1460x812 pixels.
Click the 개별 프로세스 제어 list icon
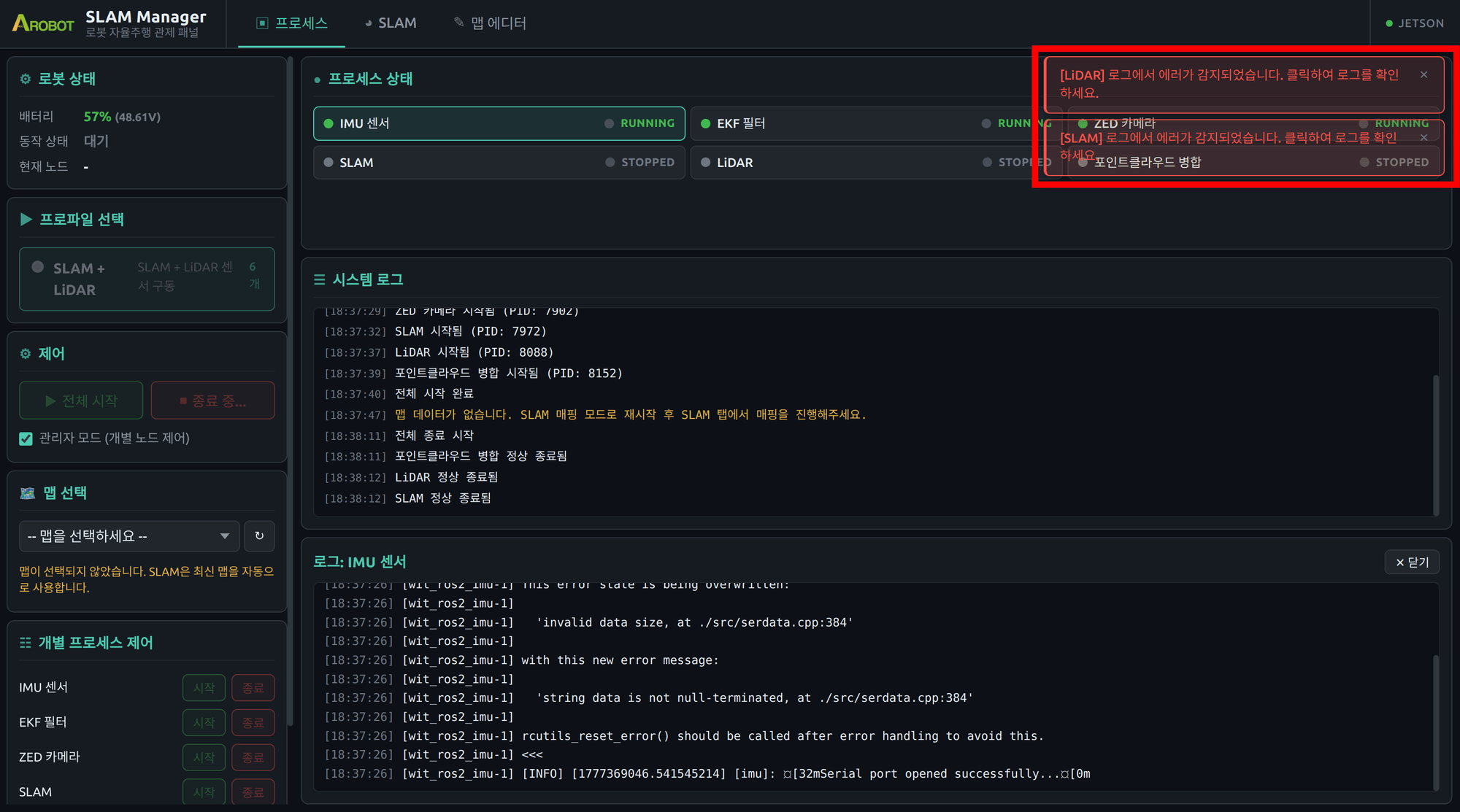(26, 643)
